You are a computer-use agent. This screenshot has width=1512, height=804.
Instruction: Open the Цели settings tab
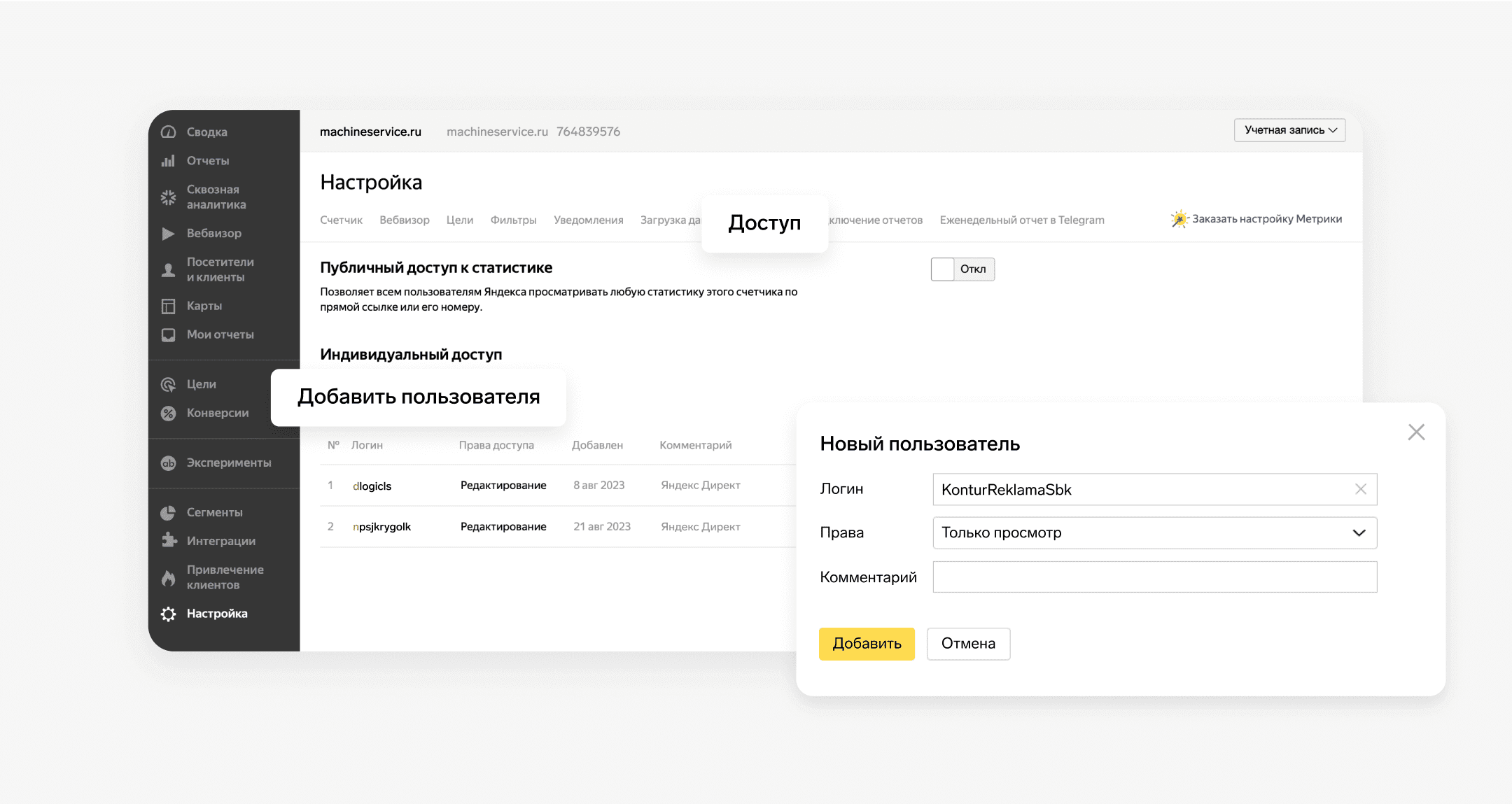[x=460, y=220]
